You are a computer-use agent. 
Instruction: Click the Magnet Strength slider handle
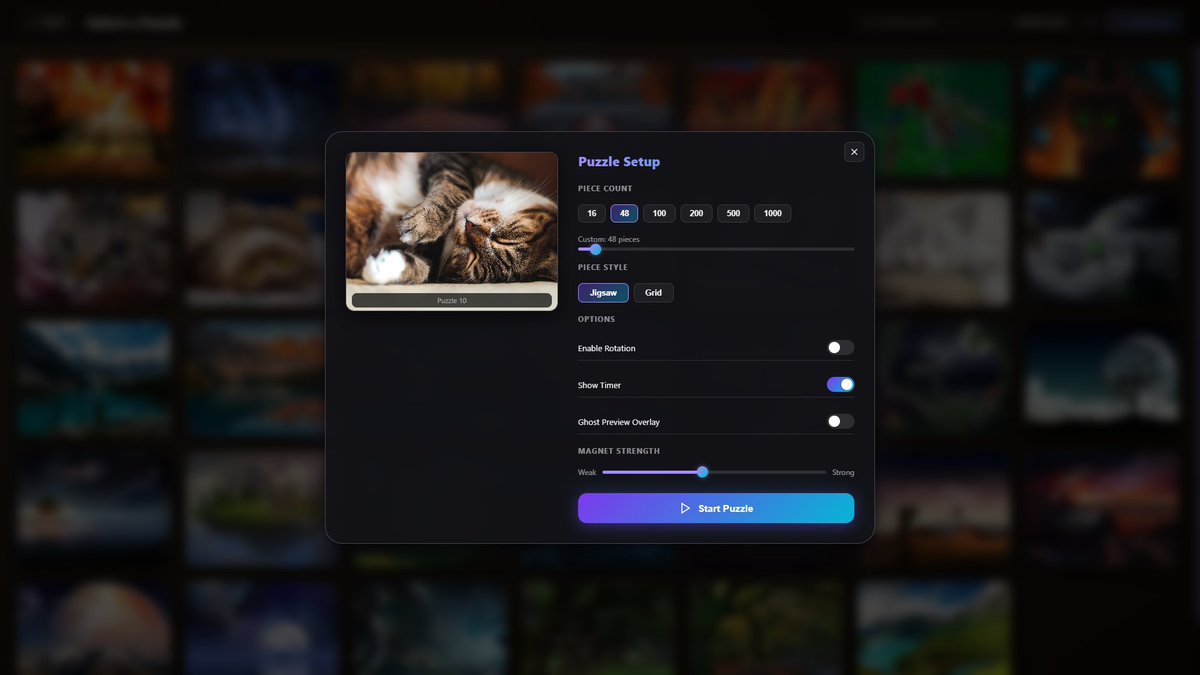(702, 472)
